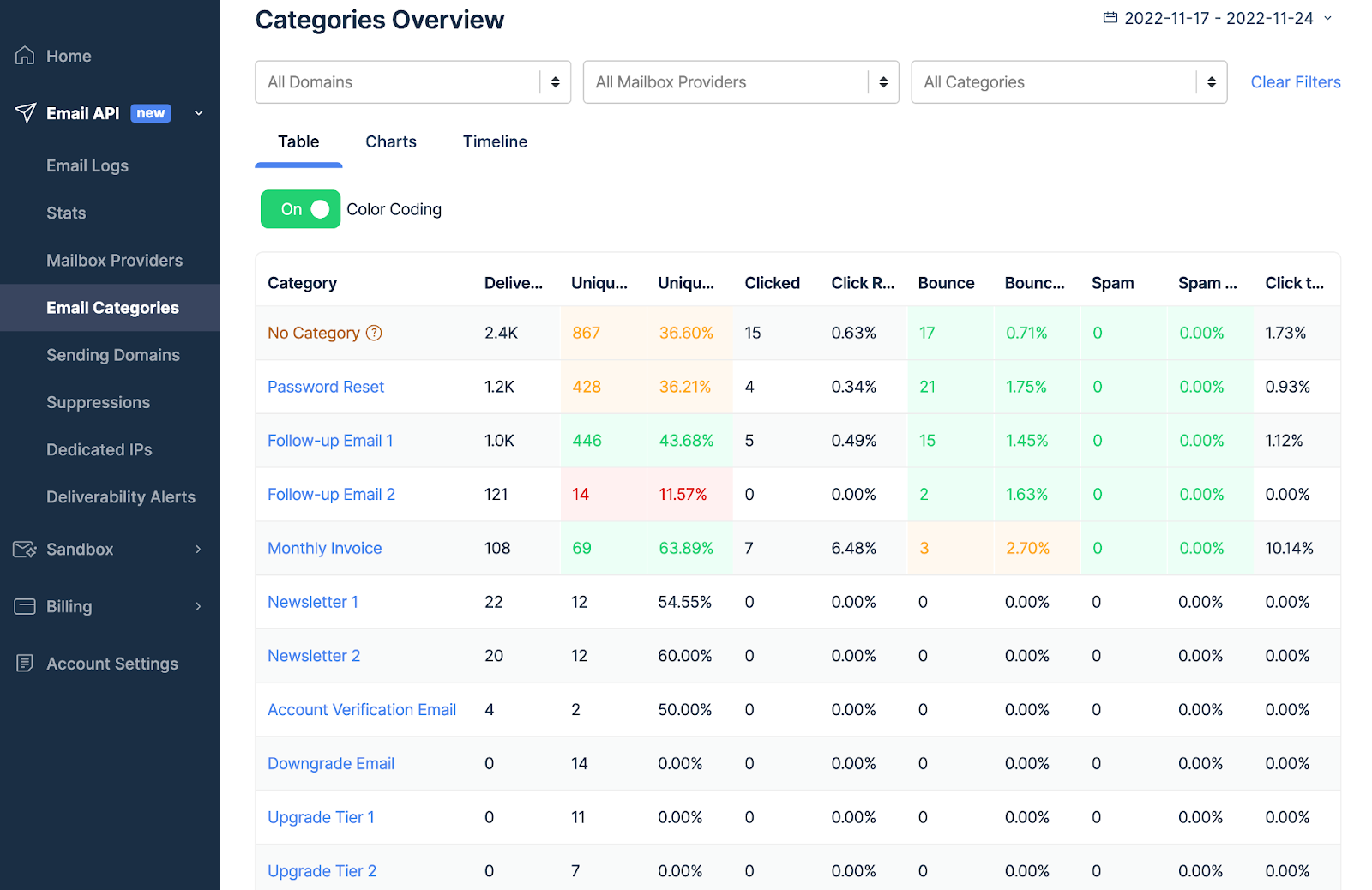The height and width of the screenshot is (890, 1372).
Task: Click the question mark icon near No Category
Action: [x=374, y=334]
